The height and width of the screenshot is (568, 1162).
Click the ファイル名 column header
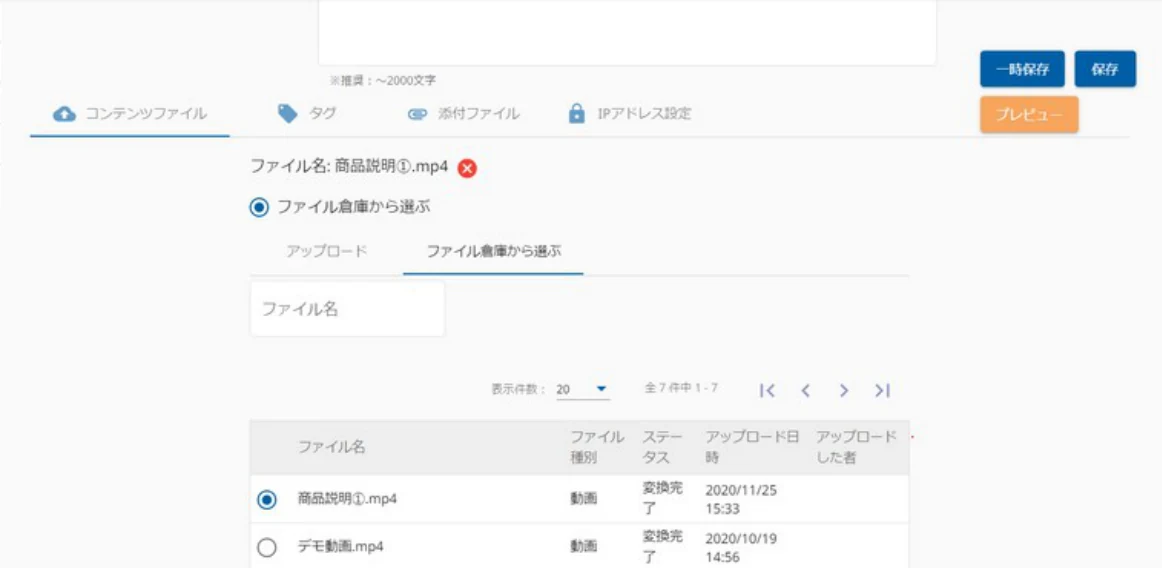[x=331, y=447]
